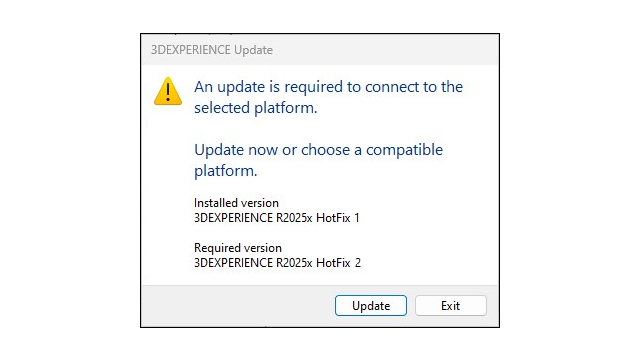This screenshot has height=360, width=640.
Task: Click empty gray footer area left of Update
Action: click(x=237, y=306)
